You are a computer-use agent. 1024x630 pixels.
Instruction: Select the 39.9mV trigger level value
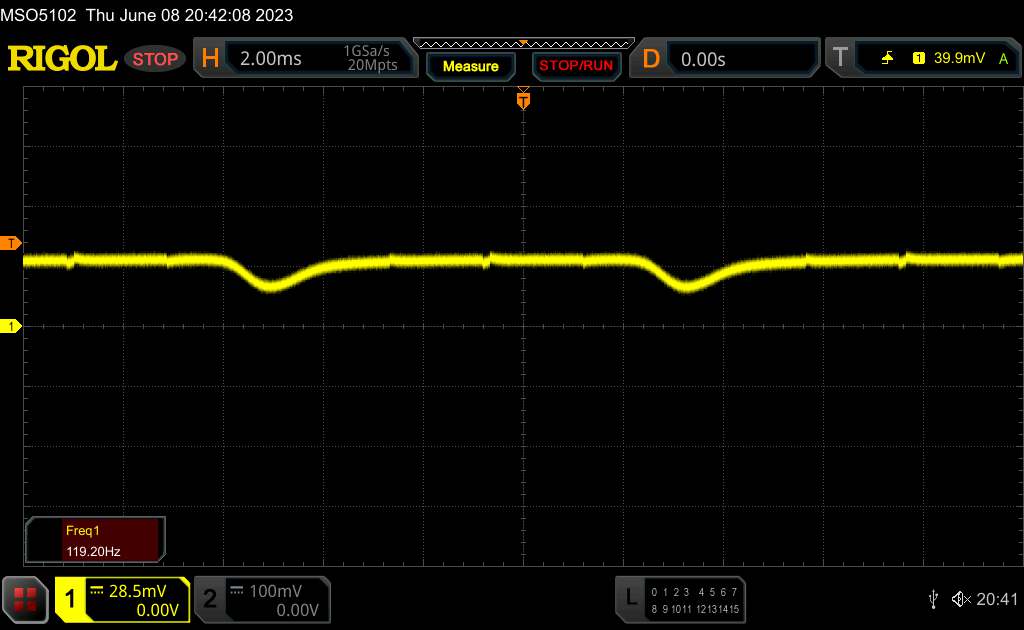pyautogui.click(x=959, y=58)
